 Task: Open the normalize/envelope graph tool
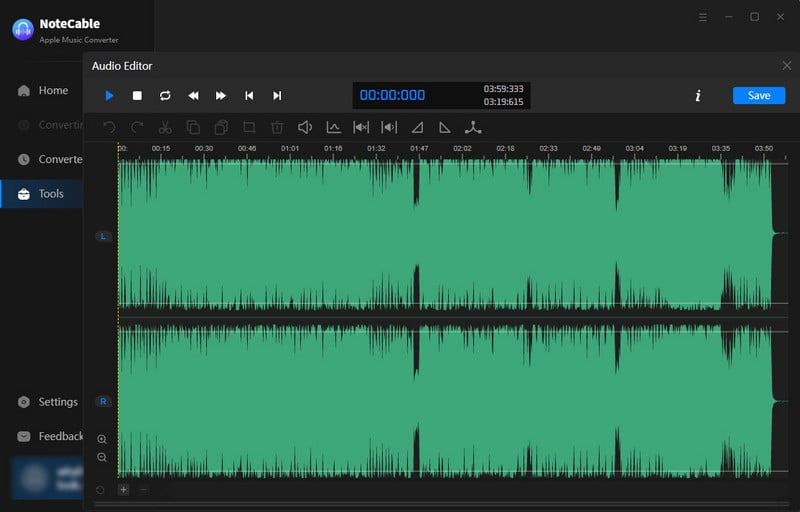coord(334,127)
